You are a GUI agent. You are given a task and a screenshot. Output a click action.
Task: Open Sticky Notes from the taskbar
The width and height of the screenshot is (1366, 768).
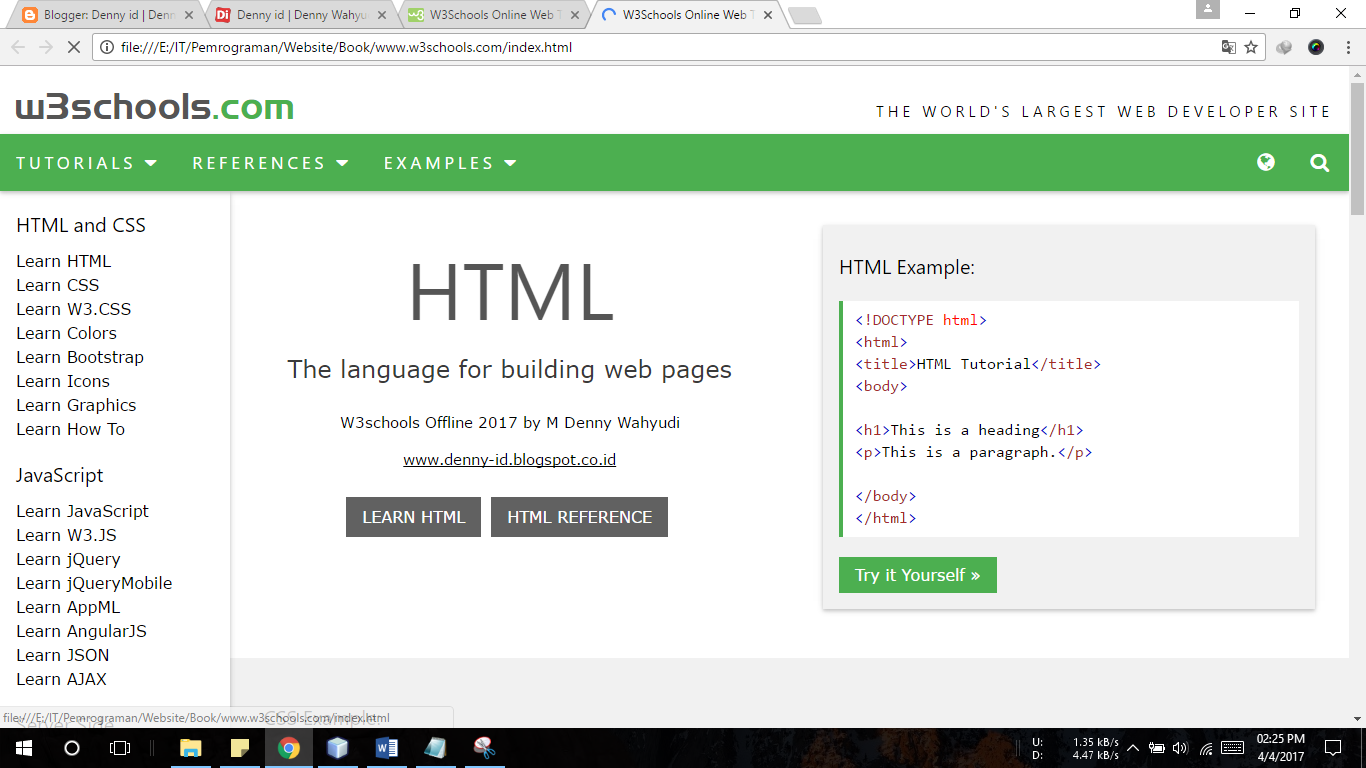click(x=240, y=748)
